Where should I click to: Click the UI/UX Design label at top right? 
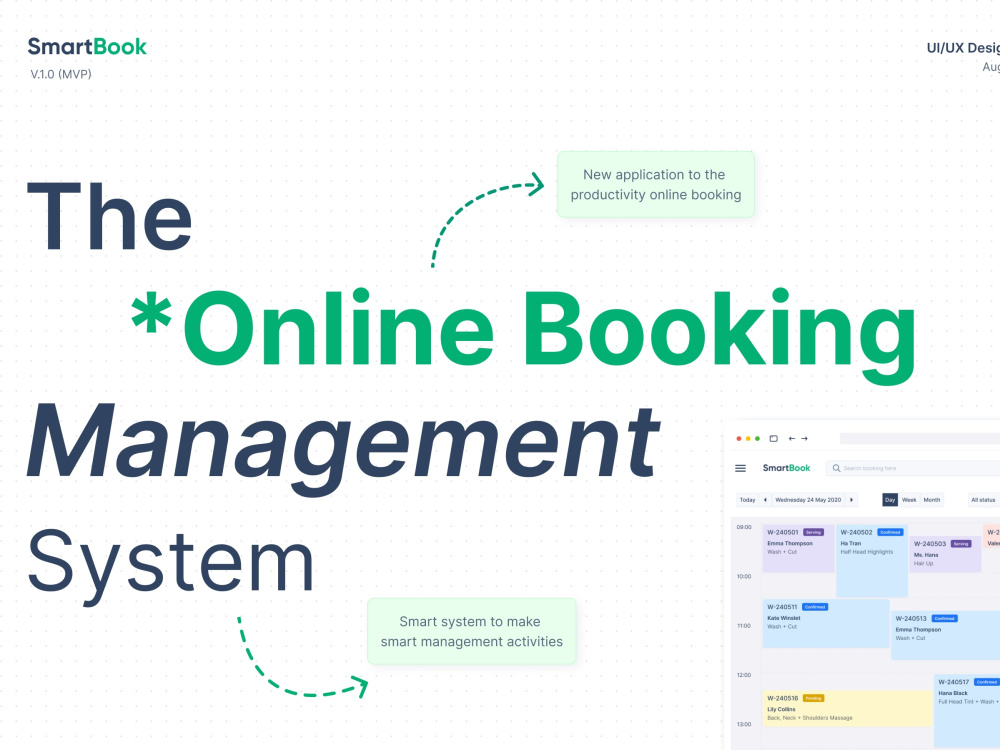click(x=963, y=48)
